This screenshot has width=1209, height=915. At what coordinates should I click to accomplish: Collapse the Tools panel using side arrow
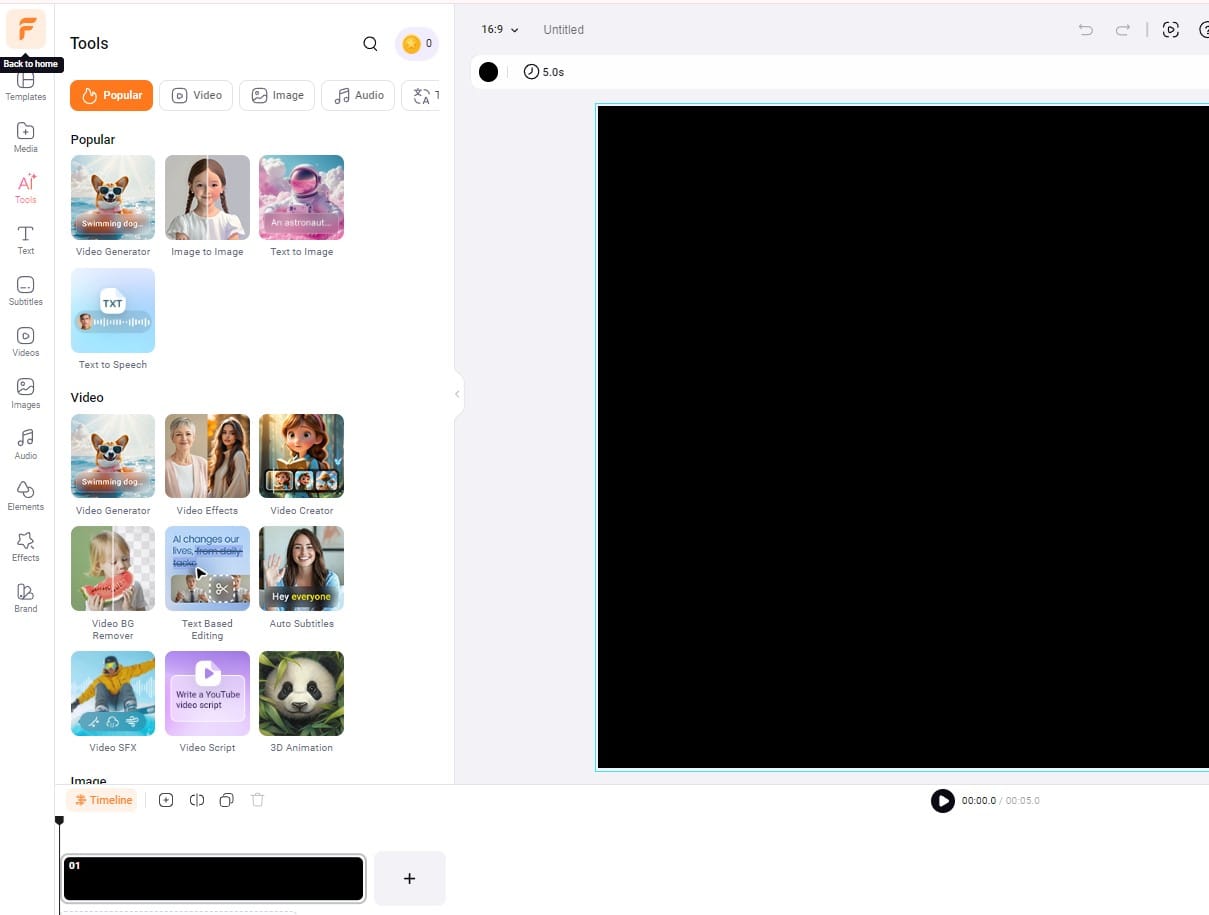(457, 394)
